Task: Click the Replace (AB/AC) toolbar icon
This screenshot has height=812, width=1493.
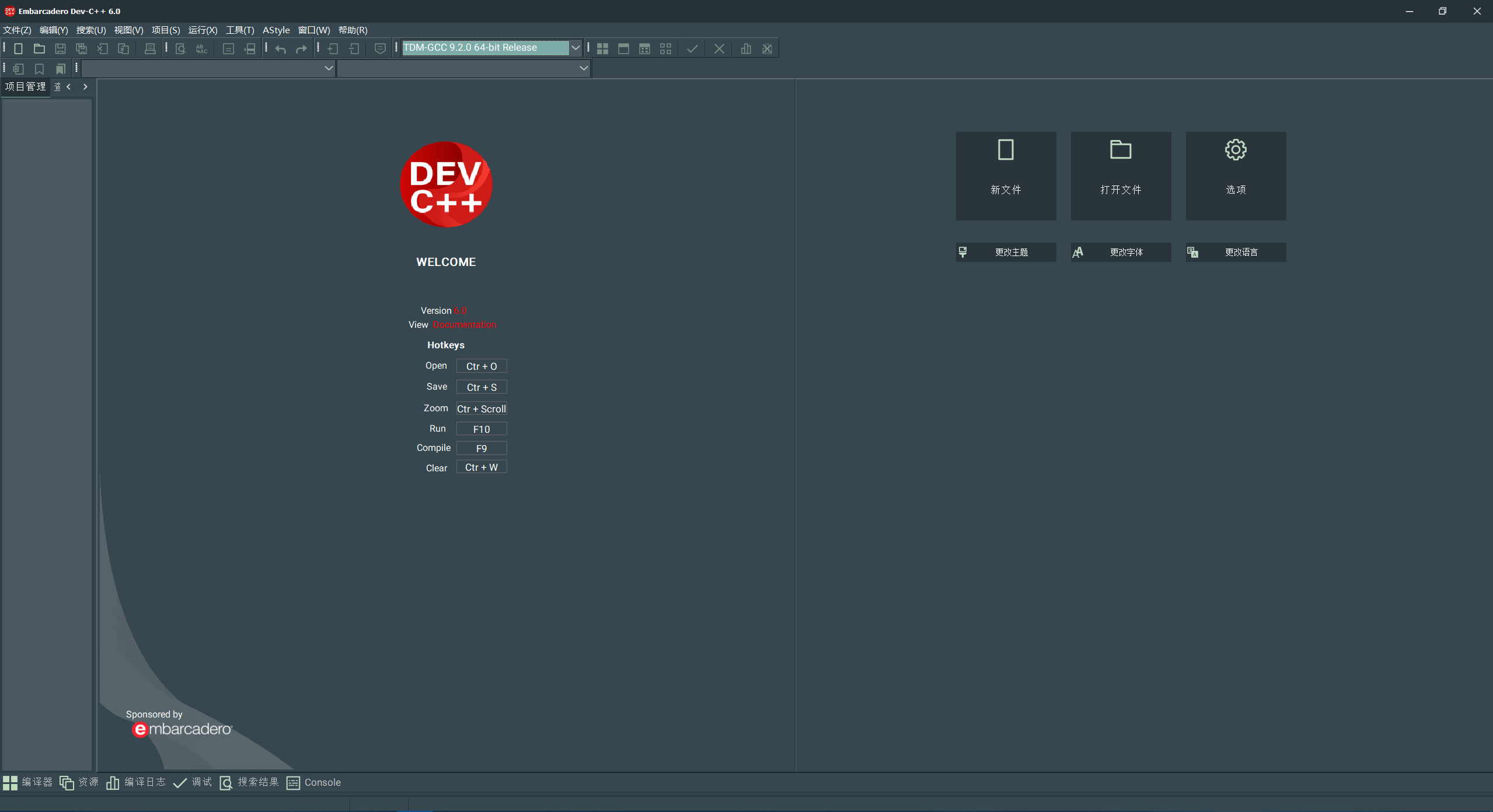Action: [201, 48]
